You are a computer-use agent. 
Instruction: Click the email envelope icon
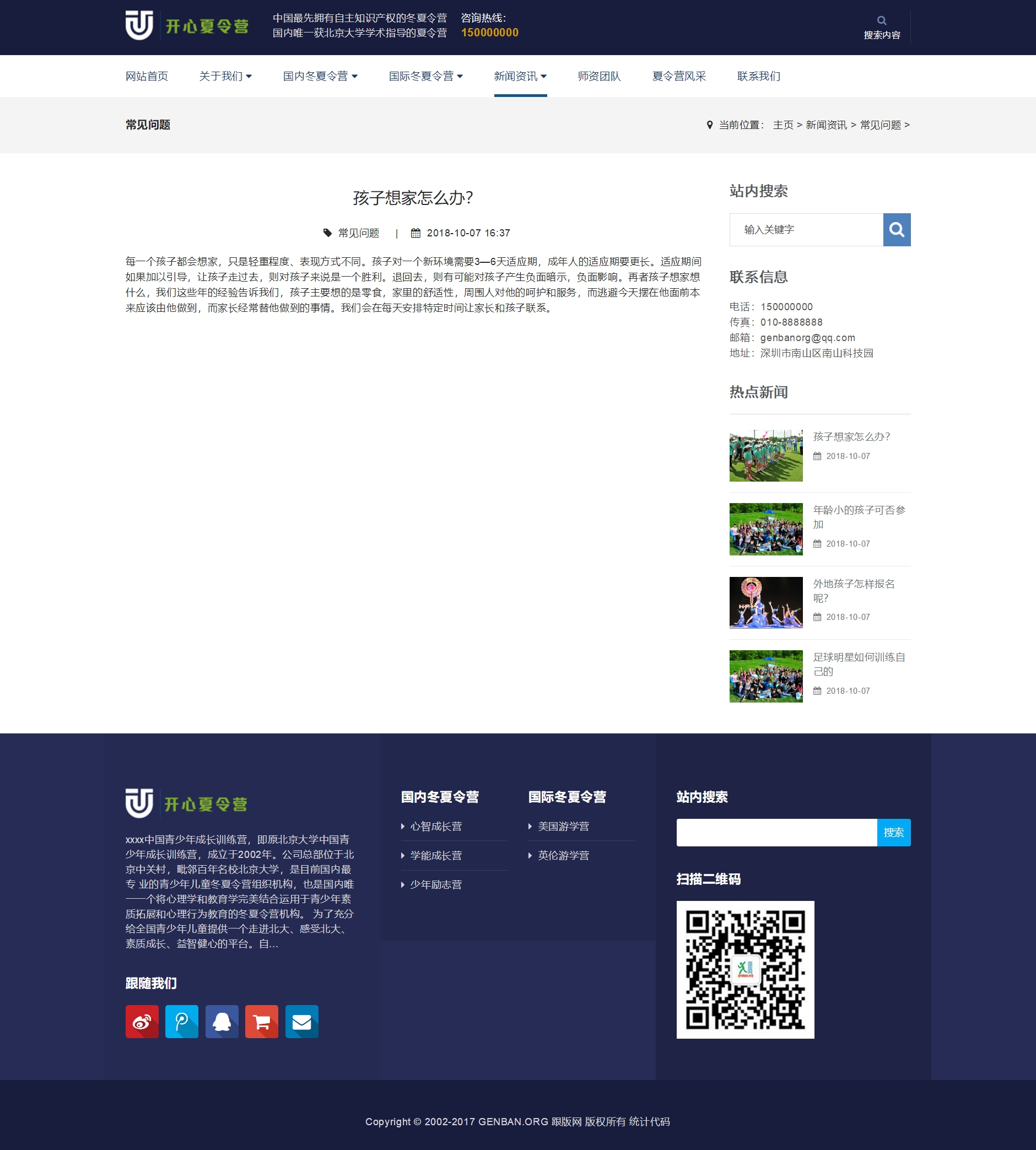pyautogui.click(x=301, y=1022)
